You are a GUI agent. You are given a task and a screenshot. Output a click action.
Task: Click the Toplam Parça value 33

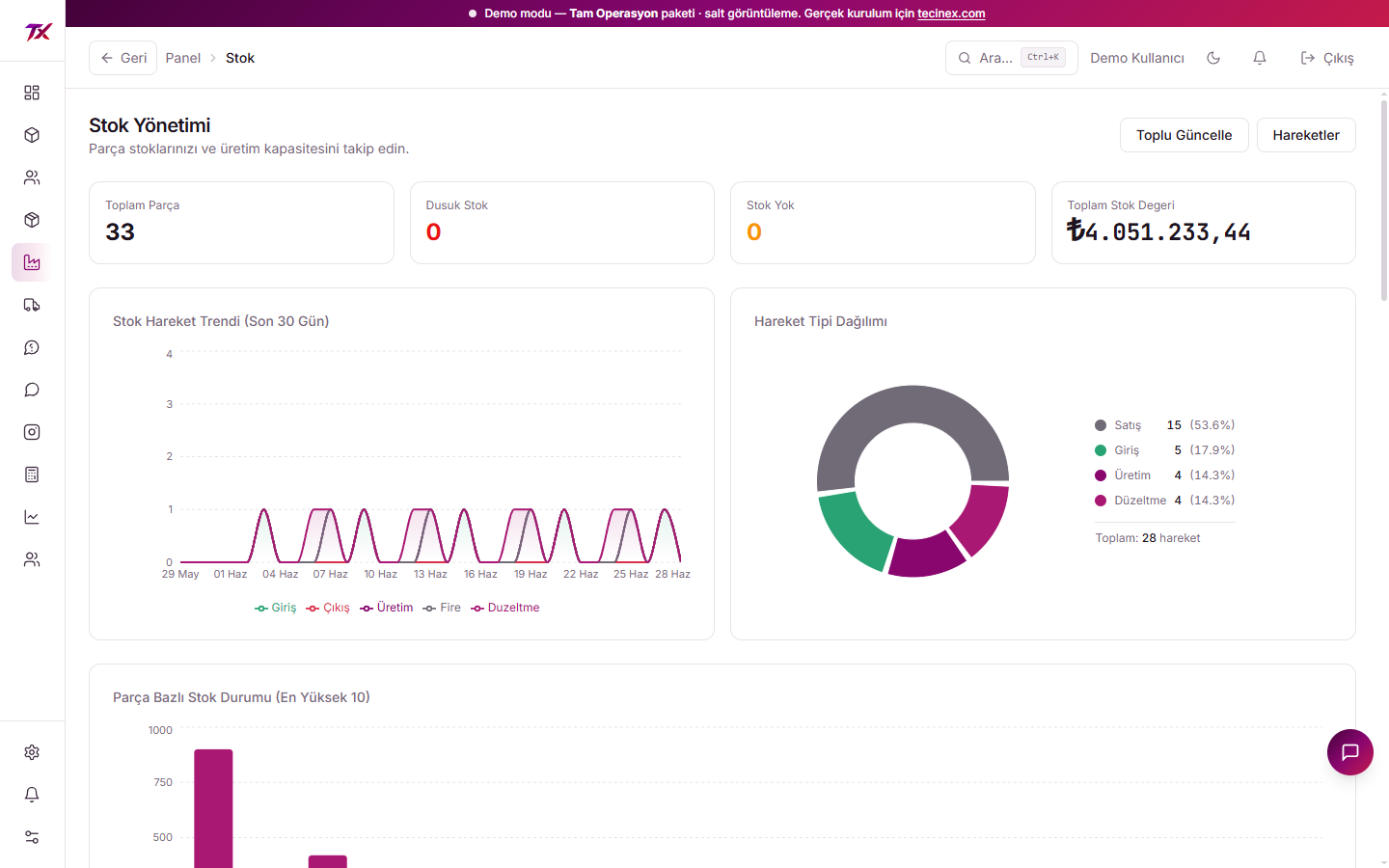click(x=121, y=232)
